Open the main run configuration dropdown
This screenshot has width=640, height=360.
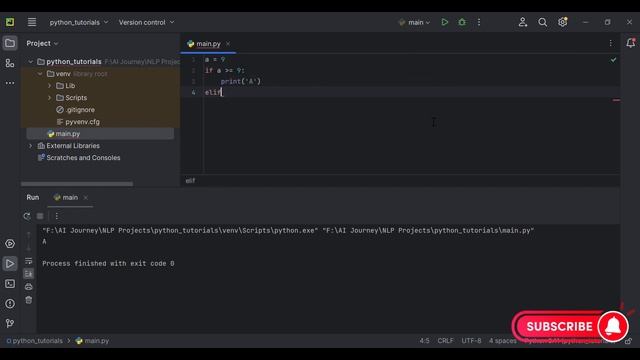pyautogui.click(x=414, y=22)
